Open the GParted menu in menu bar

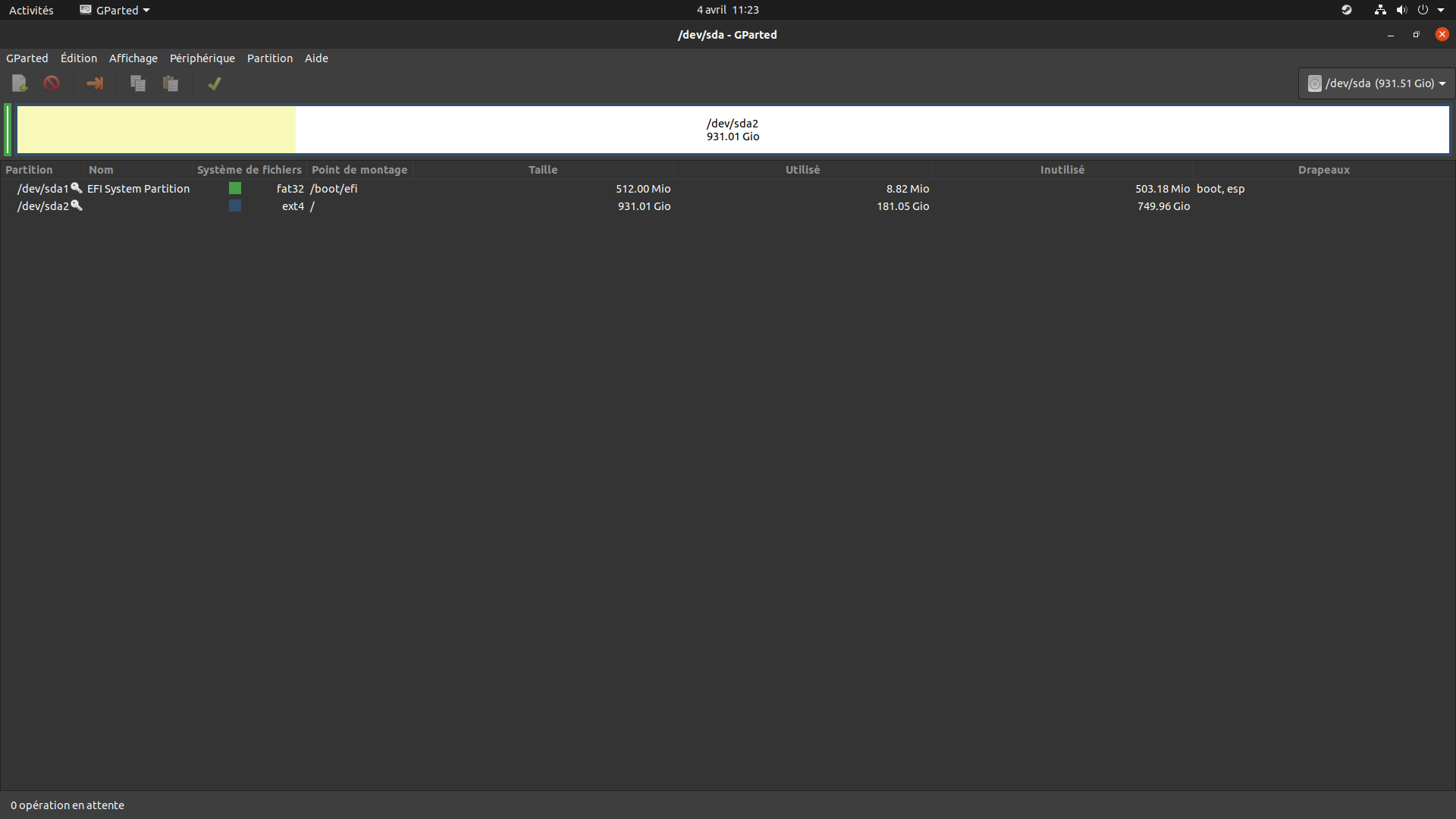coord(27,58)
